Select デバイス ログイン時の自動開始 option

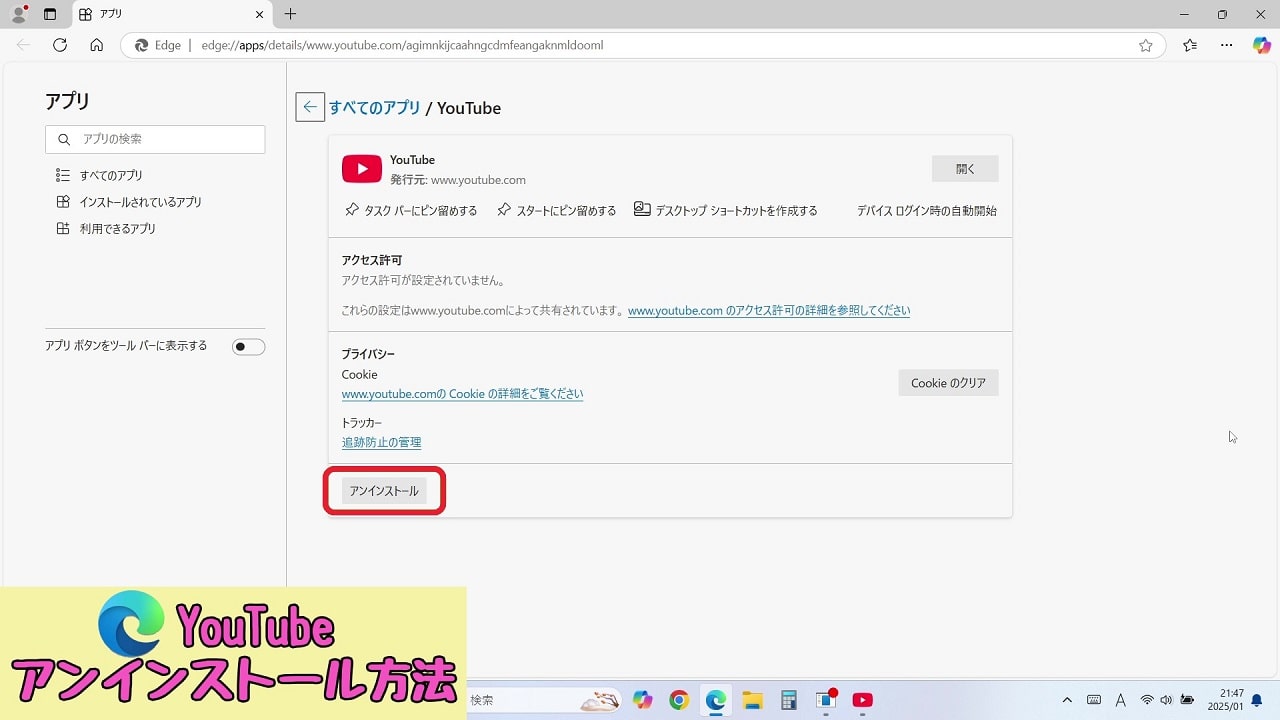(x=927, y=211)
